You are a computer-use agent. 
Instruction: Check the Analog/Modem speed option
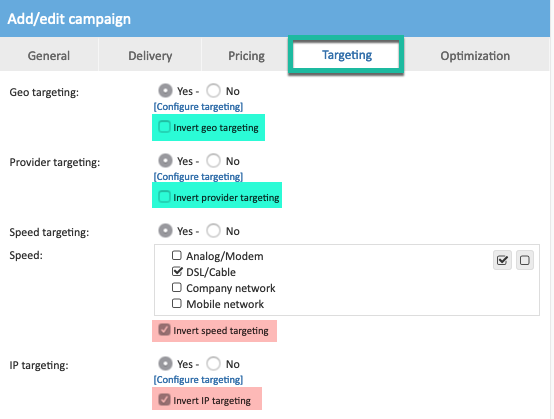(x=177, y=255)
